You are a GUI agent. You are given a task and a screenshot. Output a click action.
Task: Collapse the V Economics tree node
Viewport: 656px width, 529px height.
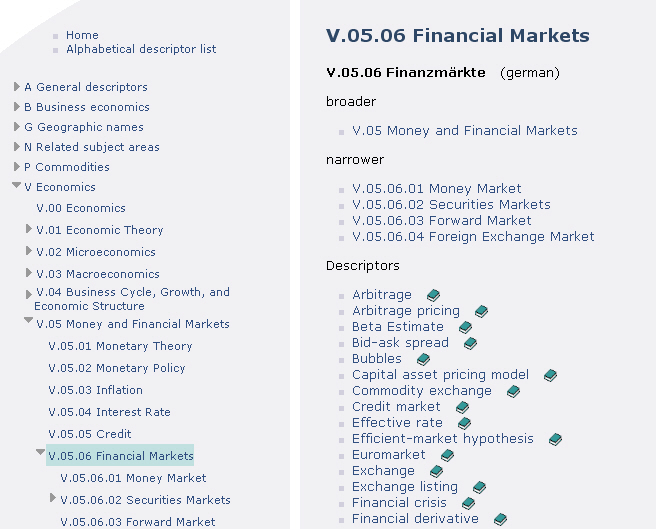[x=17, y=186]
